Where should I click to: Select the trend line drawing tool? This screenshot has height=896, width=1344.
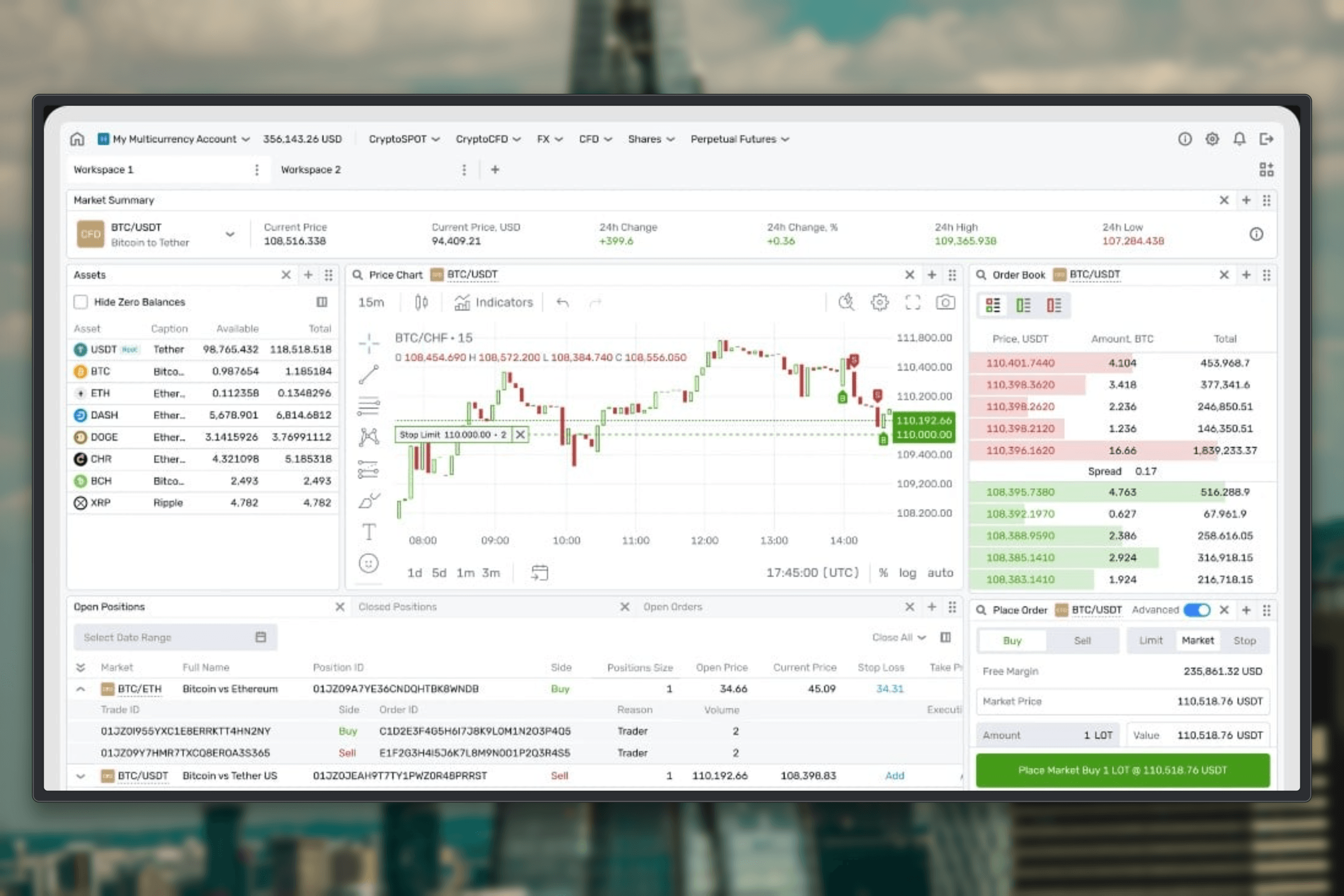click(x=369, y=375)
